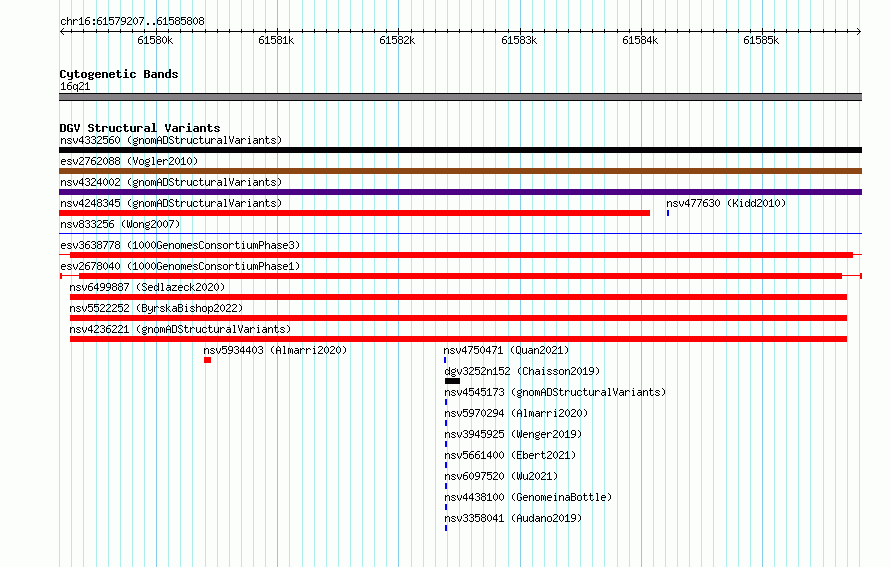Open nsv5522252 (ByrskaBishop2022) label
The width and height of the screenshot is (890, 567).
click(x=156, y=308)
